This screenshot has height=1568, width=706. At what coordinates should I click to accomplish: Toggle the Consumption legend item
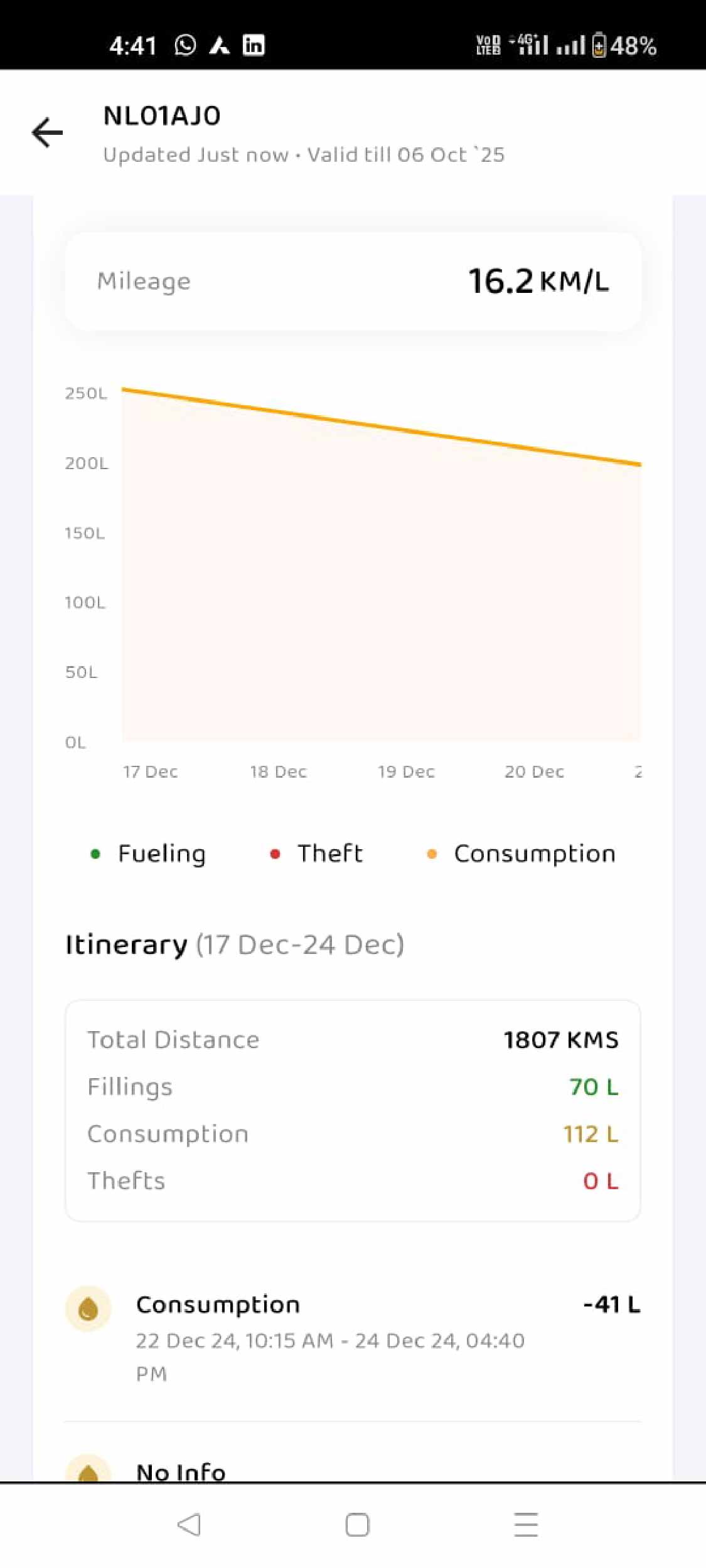coord(521,854)
